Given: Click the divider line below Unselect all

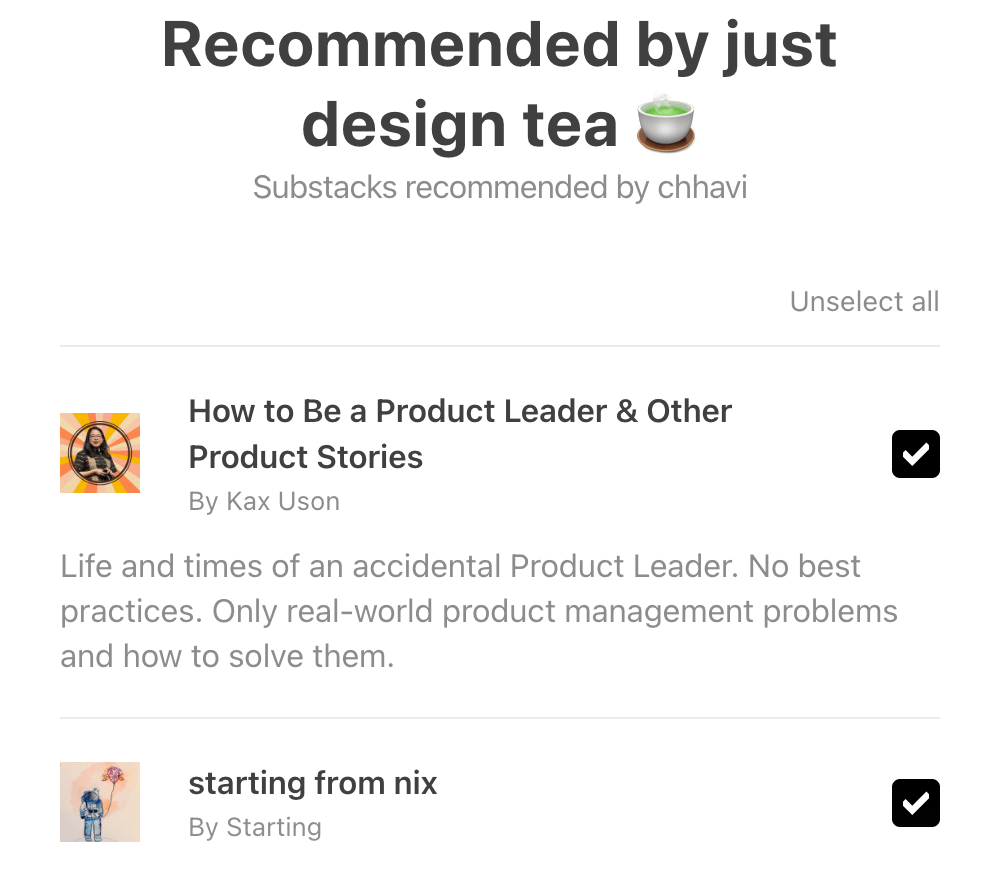Looking at the screenshot, I should 499,346.
